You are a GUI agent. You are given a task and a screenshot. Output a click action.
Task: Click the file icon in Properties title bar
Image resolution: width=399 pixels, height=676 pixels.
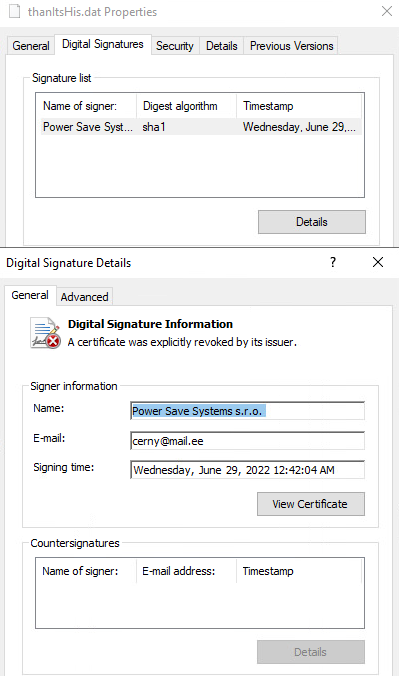click(x=15, y=11)
